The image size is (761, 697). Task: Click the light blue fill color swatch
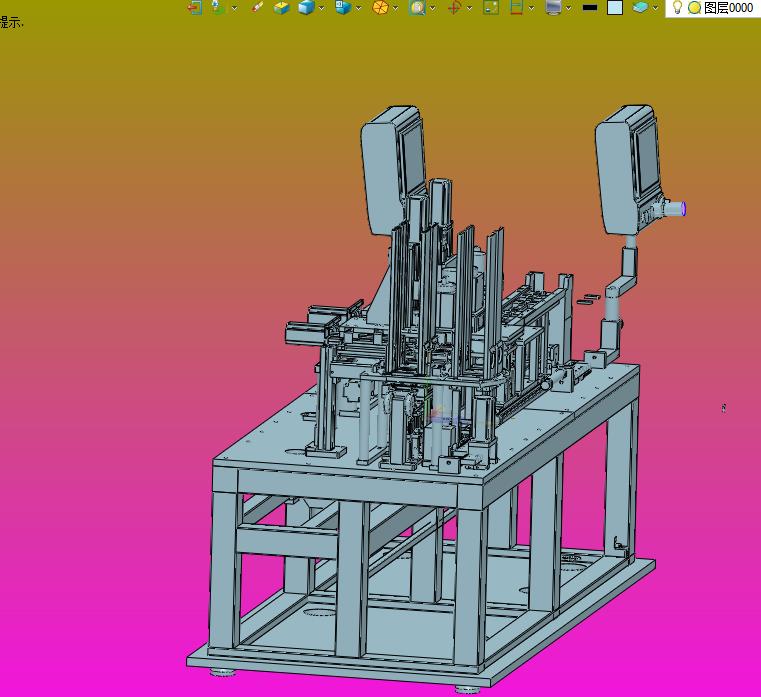click(615, 7)
